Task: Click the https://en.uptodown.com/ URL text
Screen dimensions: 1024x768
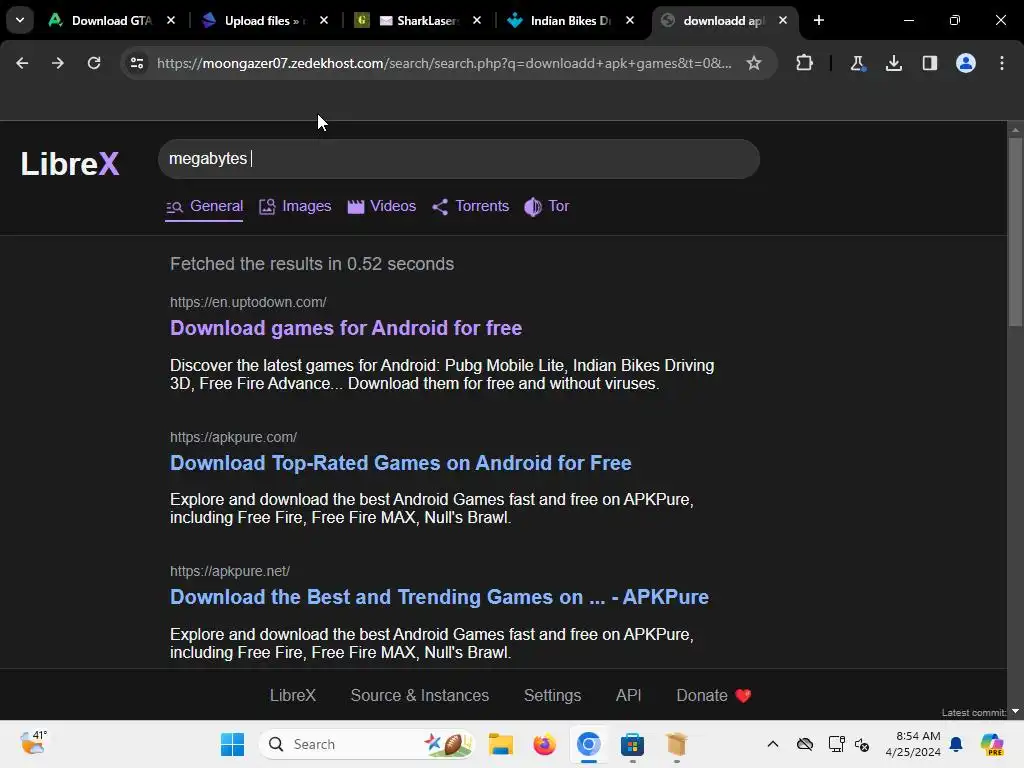Action: pyautogui.click(x=248, y=302)
